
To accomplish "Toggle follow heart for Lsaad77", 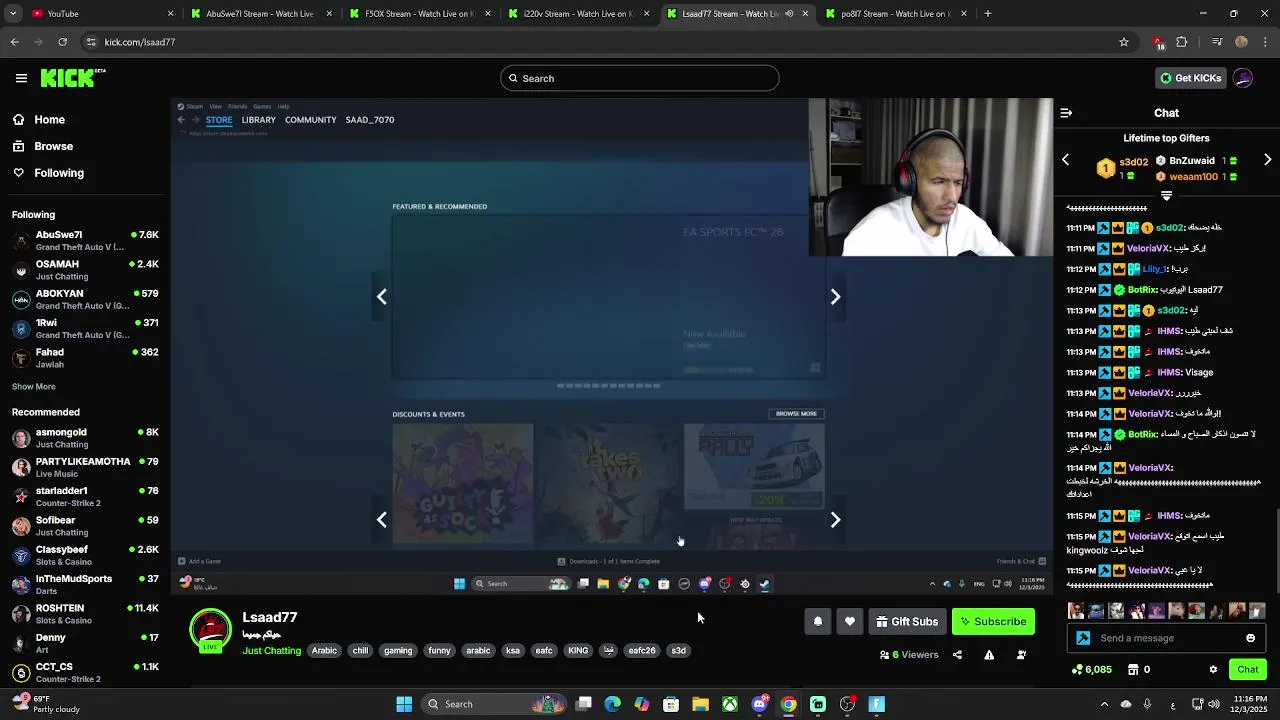I will (x=850, y=622).
